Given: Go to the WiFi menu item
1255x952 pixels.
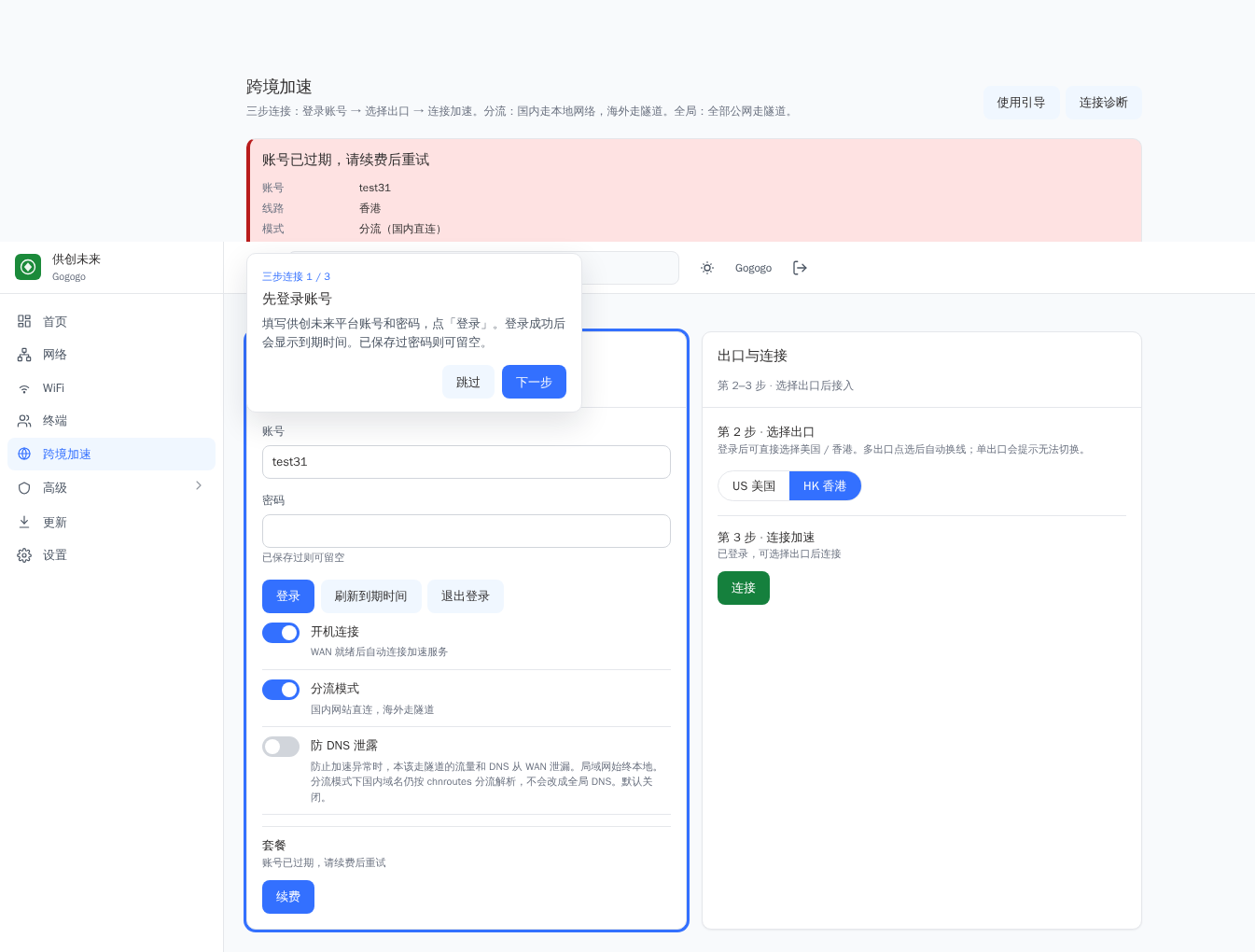Looking at the screenshot, I should (x=111, y=388).
